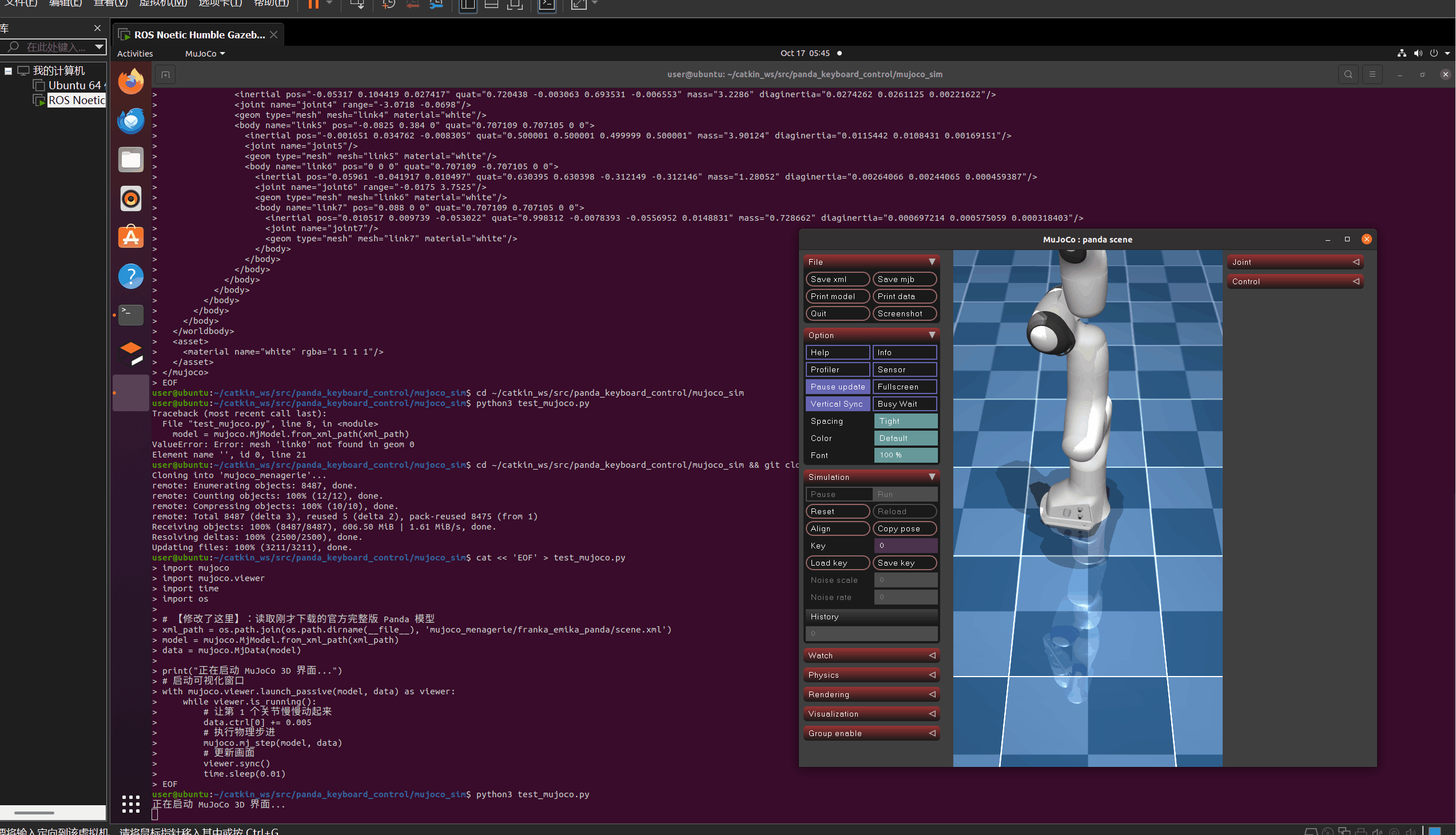The width and height of the screenshot is (1456, 835).
Task: Toggle Vertical Sync option
Action: click(x=837, y=404)
